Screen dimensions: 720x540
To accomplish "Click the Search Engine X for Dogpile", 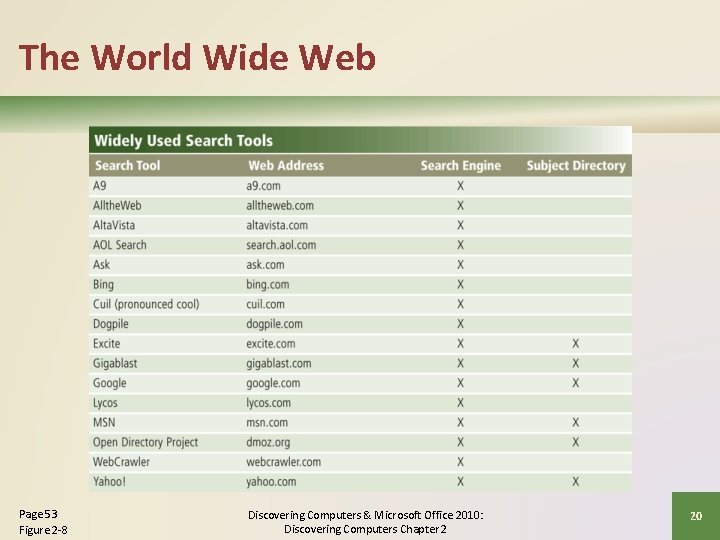I will coord(461,324).
